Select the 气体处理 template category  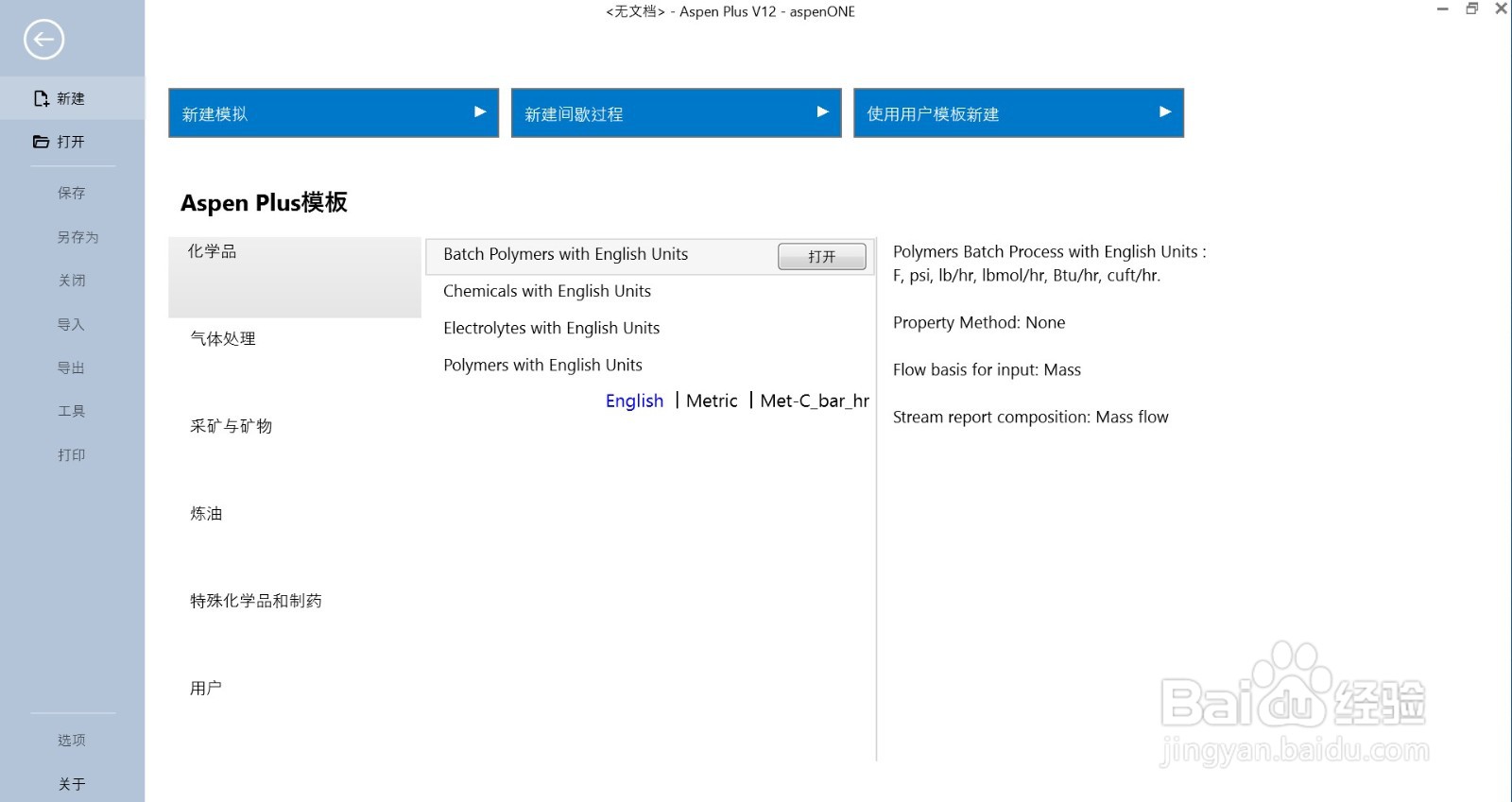click(x=223, y=338)
